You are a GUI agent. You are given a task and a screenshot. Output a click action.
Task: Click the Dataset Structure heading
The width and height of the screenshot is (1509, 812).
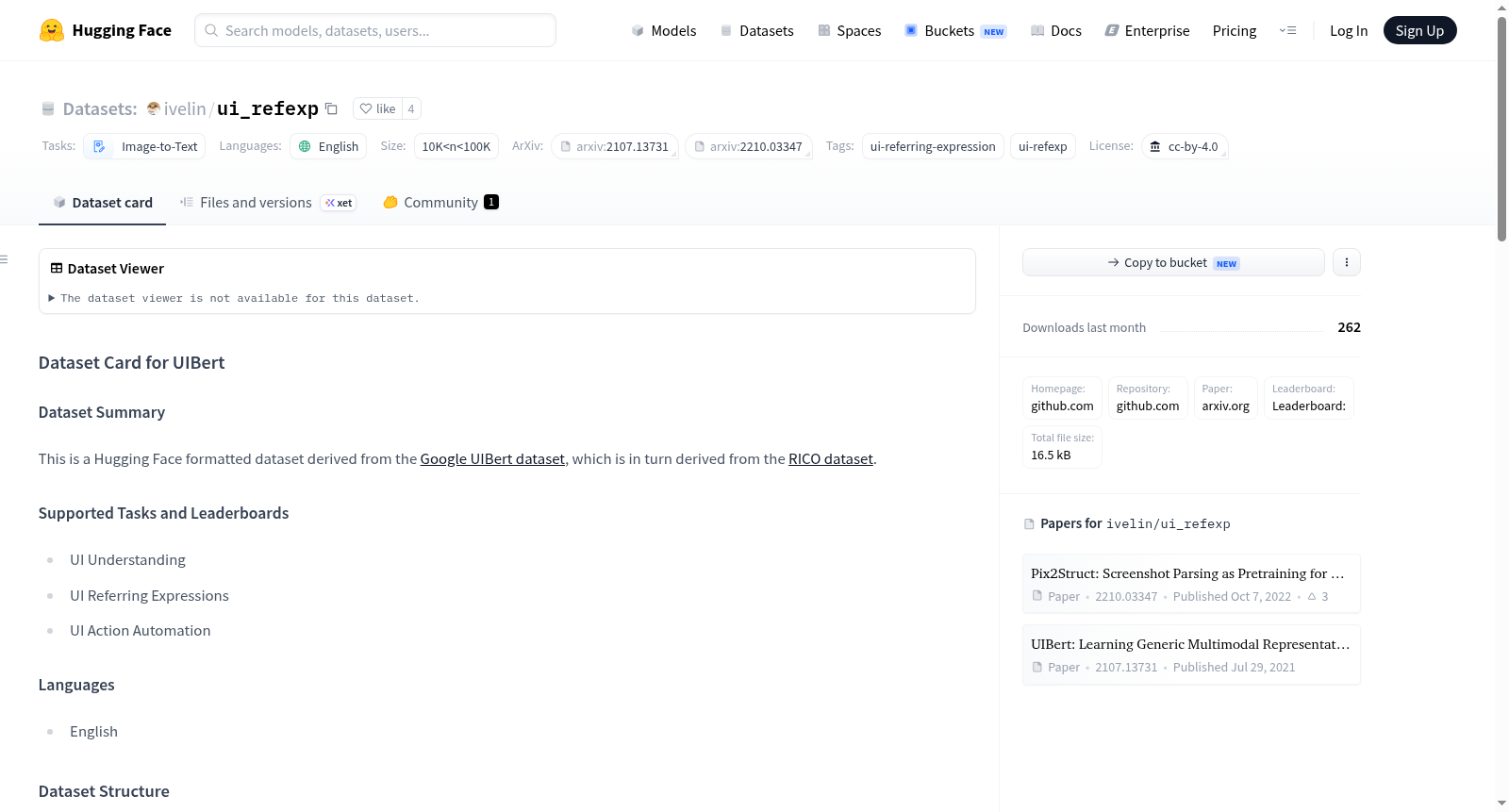pos(104,791)
